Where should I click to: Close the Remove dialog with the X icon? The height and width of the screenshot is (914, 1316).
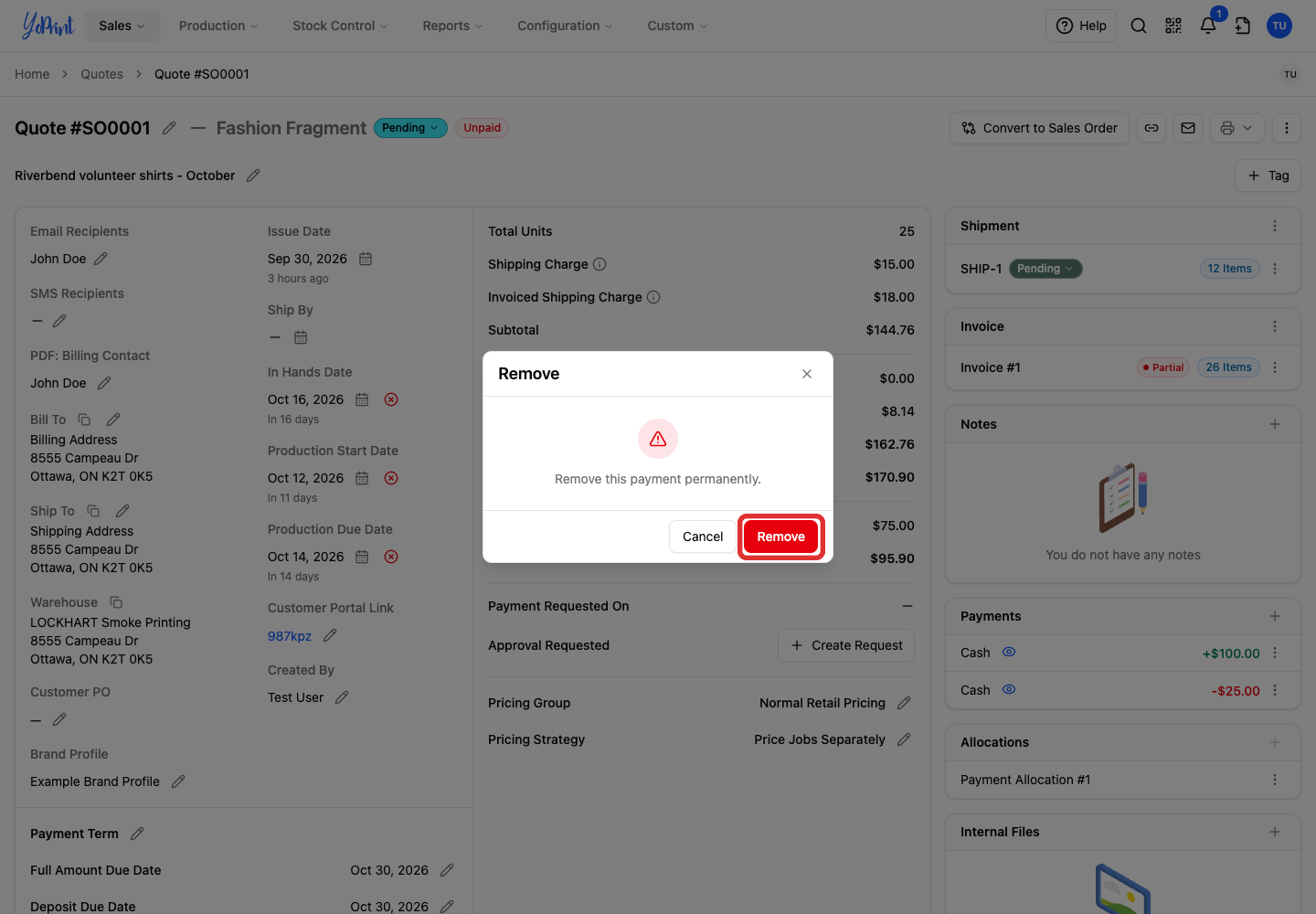click(807, 374)
